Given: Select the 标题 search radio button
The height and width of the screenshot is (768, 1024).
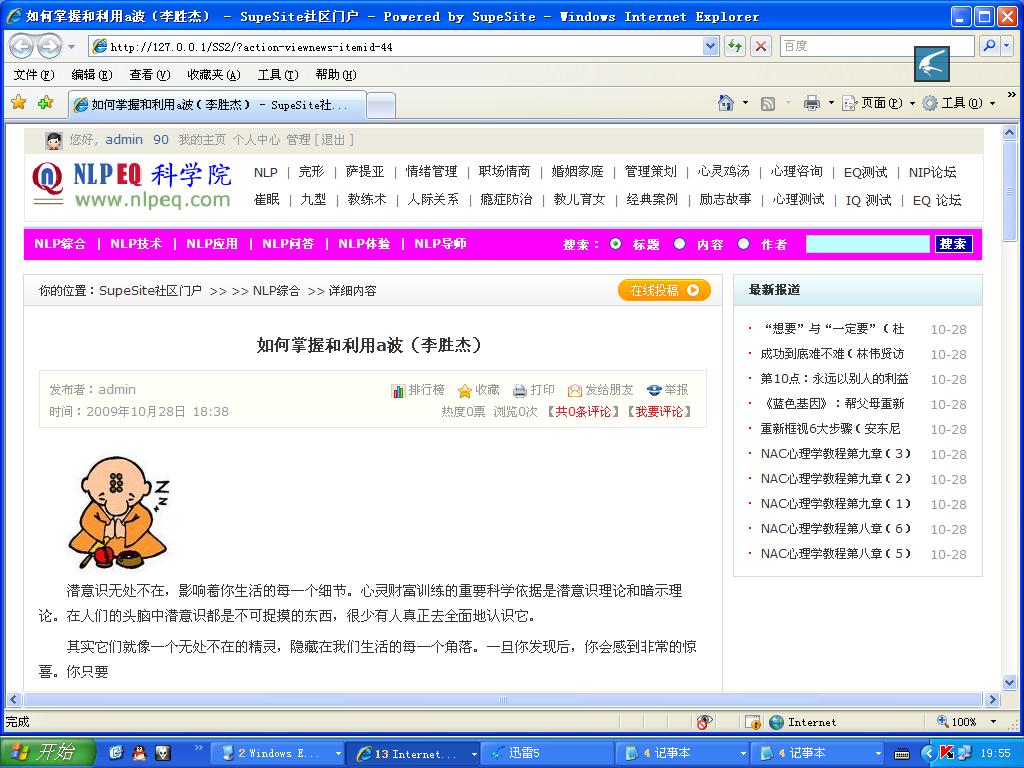Looking at the screenshot, I should pos(615,244).
